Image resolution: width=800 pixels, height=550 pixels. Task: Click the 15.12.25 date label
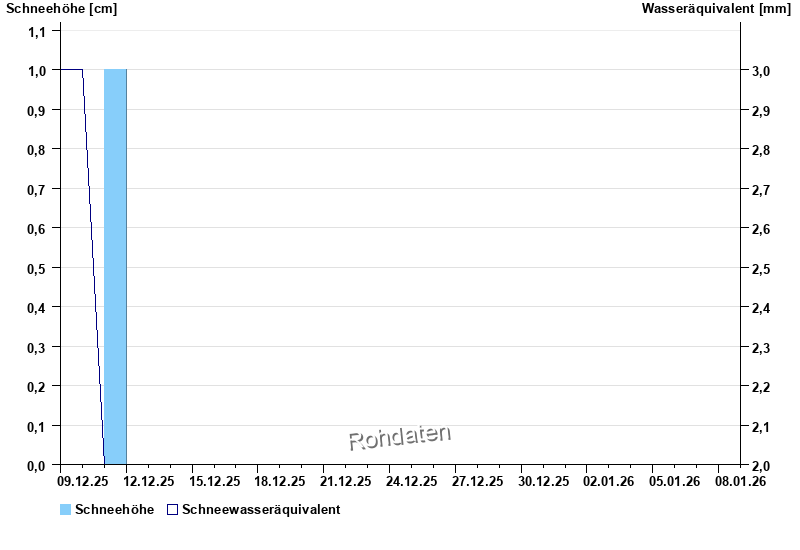click(x=215, y=481)
